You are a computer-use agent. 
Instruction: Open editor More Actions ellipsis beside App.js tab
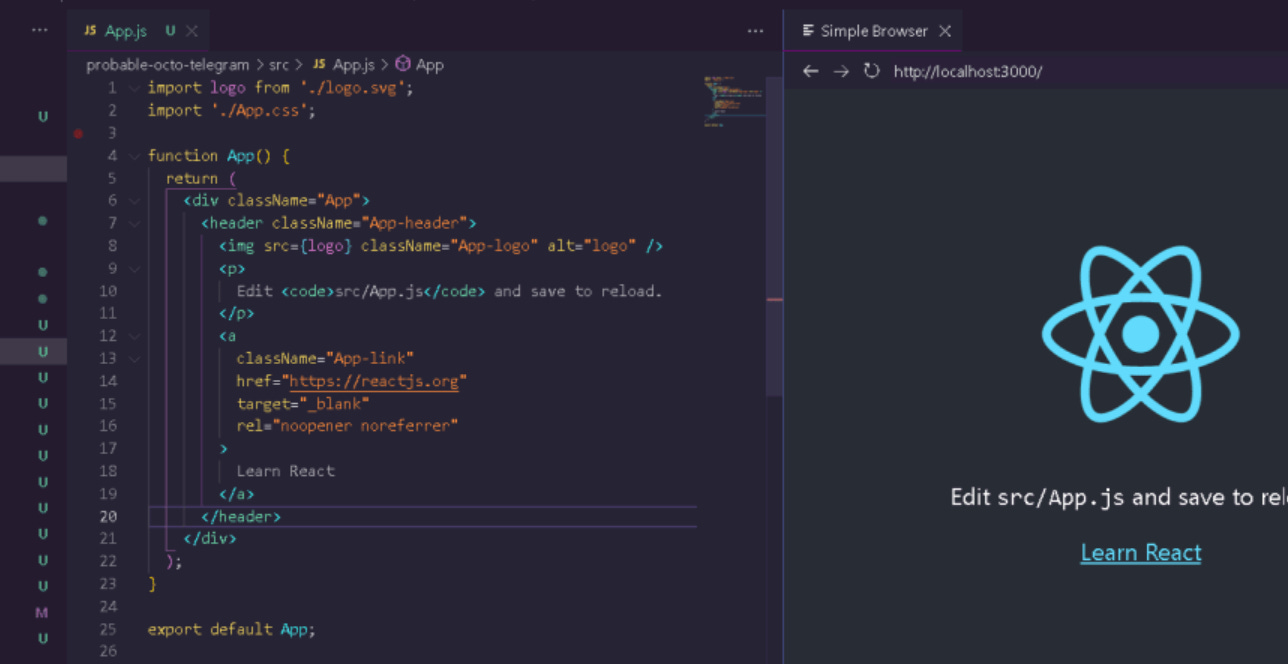click(x=755, y=31)
